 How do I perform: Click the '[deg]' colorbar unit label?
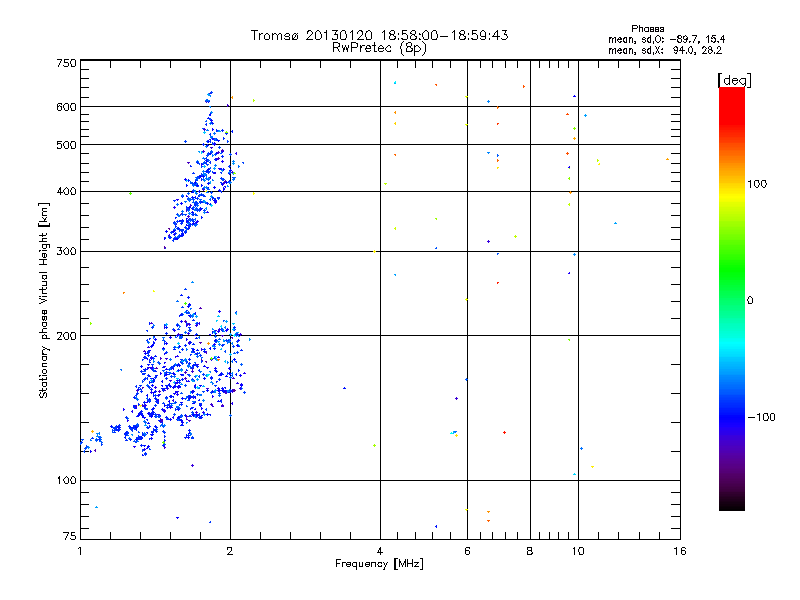[x=734, y=81]
